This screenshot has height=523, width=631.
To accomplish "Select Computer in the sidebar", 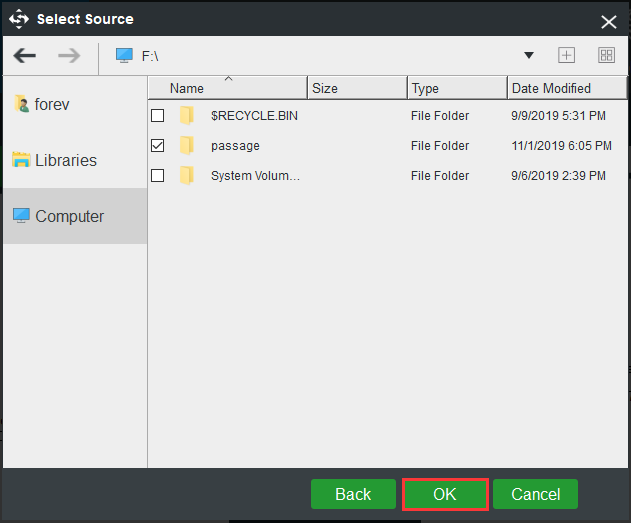I will (x=69, y=216).
